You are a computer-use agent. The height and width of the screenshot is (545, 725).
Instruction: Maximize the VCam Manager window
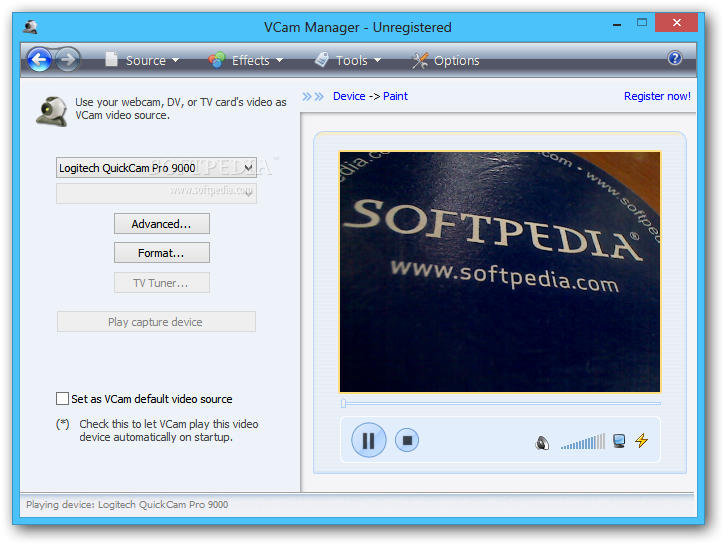coord(642,23)
